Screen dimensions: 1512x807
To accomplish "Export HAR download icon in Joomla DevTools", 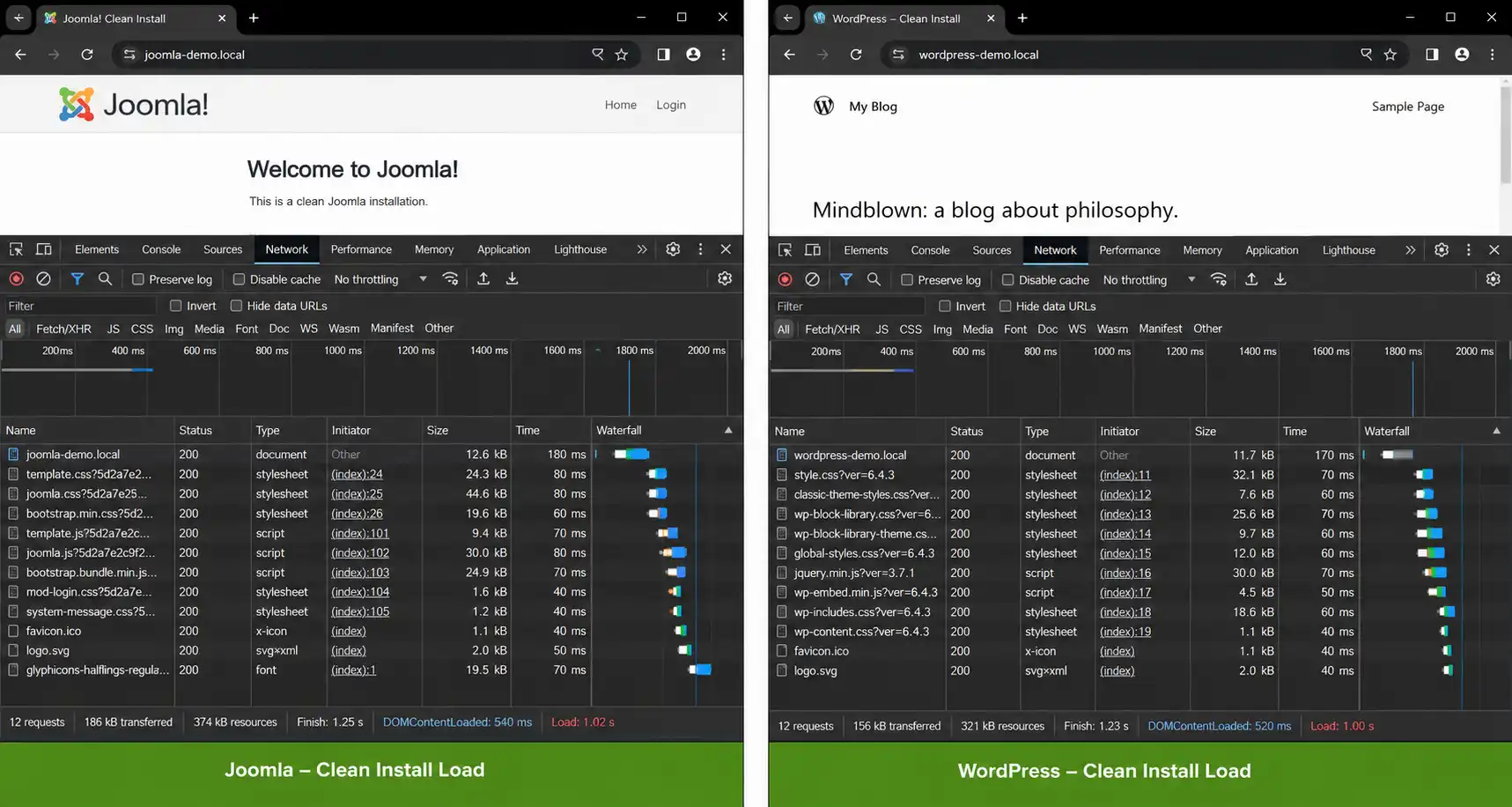I will point(512,279).
